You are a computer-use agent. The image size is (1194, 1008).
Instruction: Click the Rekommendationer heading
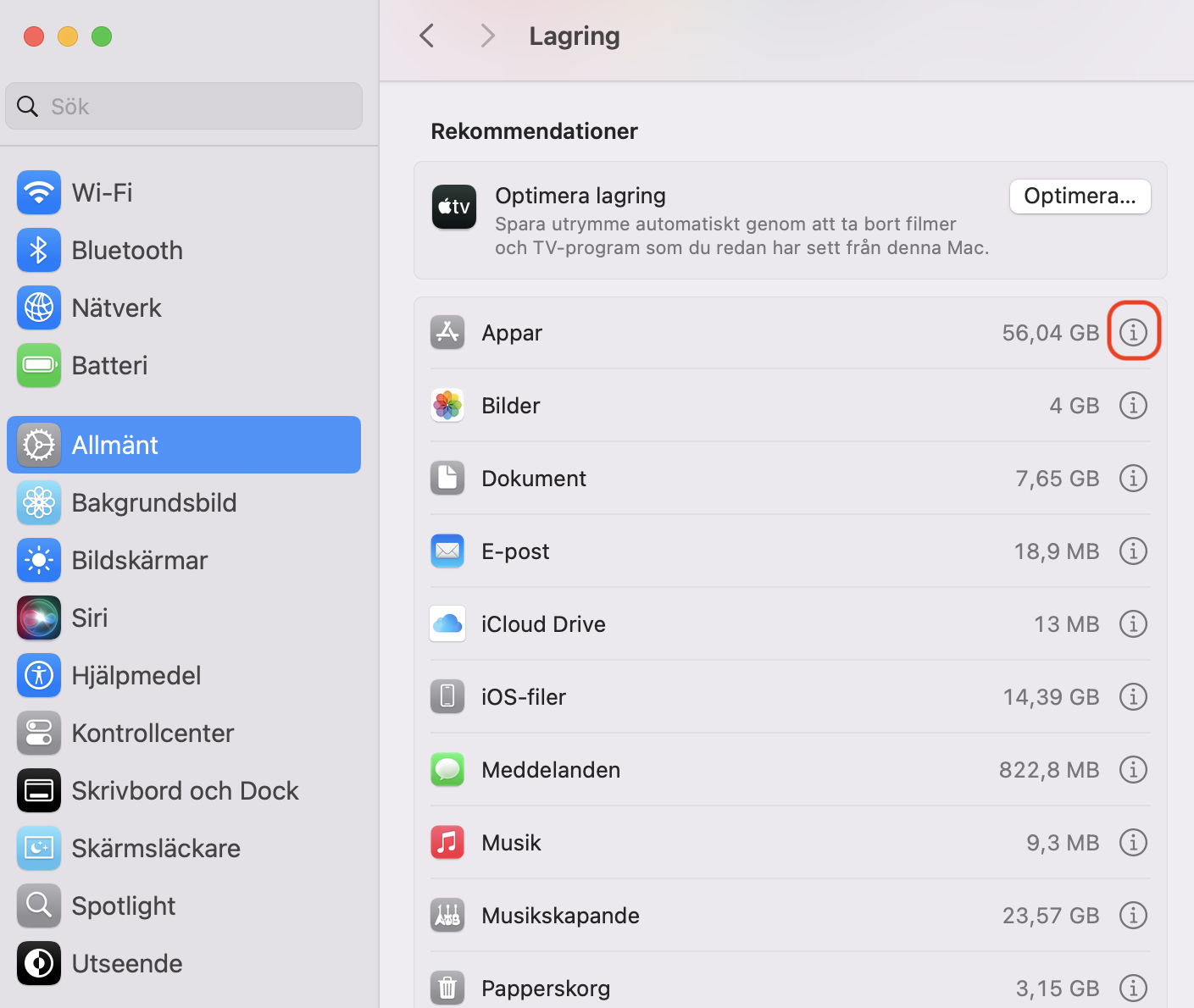click(535, 131)
